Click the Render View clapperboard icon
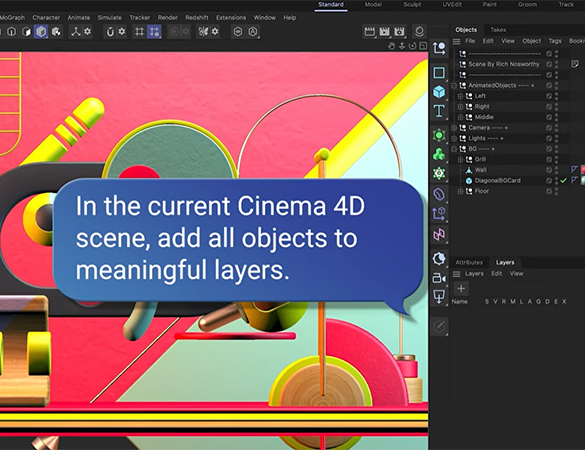 coord(369,32)
